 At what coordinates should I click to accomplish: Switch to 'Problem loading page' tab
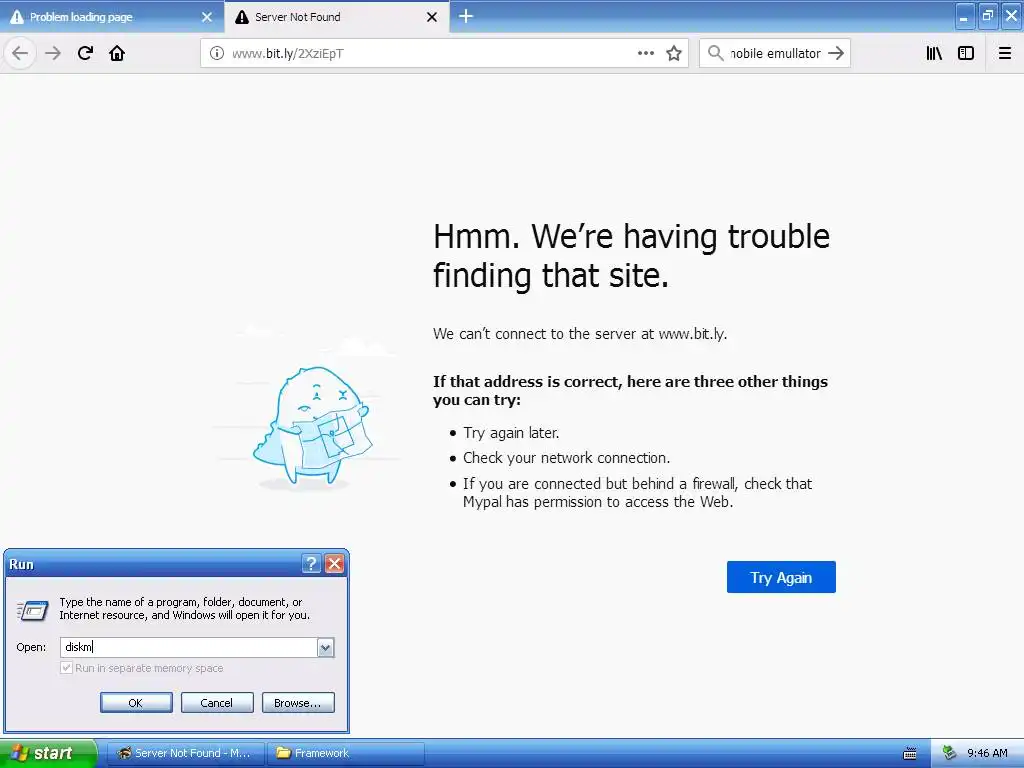[x=112, y=17]
